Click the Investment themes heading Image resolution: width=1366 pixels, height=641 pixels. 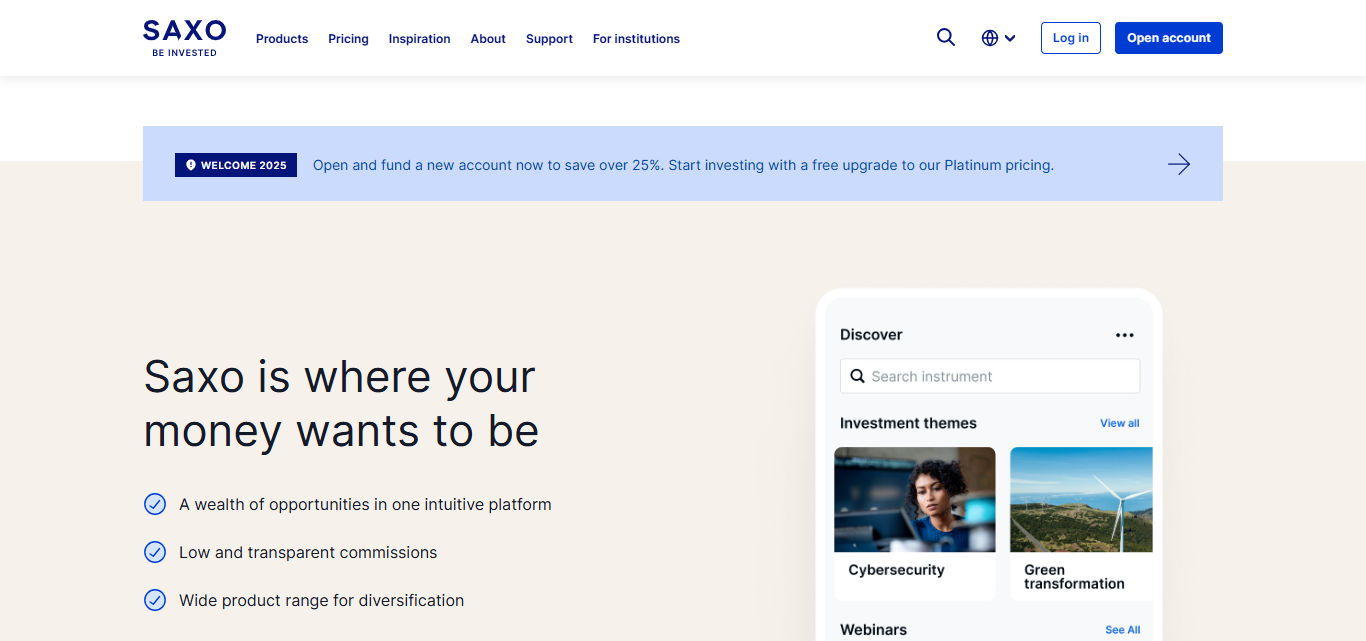click(908, 423)
